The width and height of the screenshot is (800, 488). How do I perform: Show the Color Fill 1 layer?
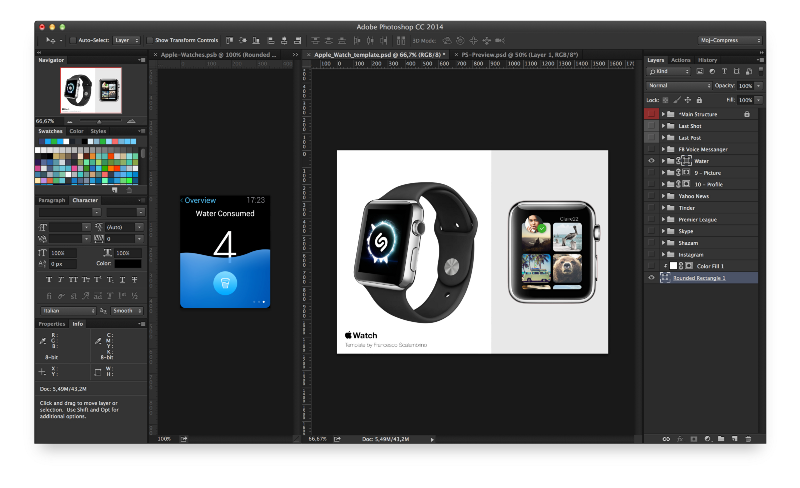651,266
